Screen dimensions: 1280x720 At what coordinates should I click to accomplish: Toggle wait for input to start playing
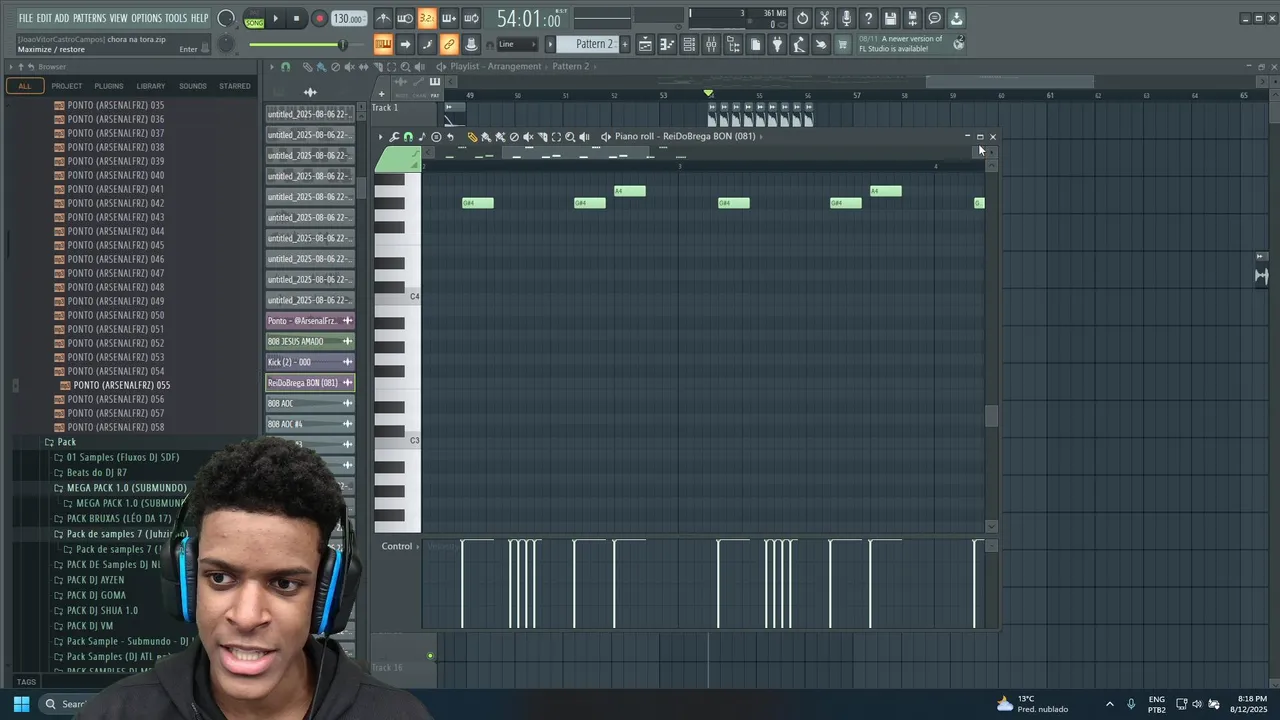pos(405,18)
